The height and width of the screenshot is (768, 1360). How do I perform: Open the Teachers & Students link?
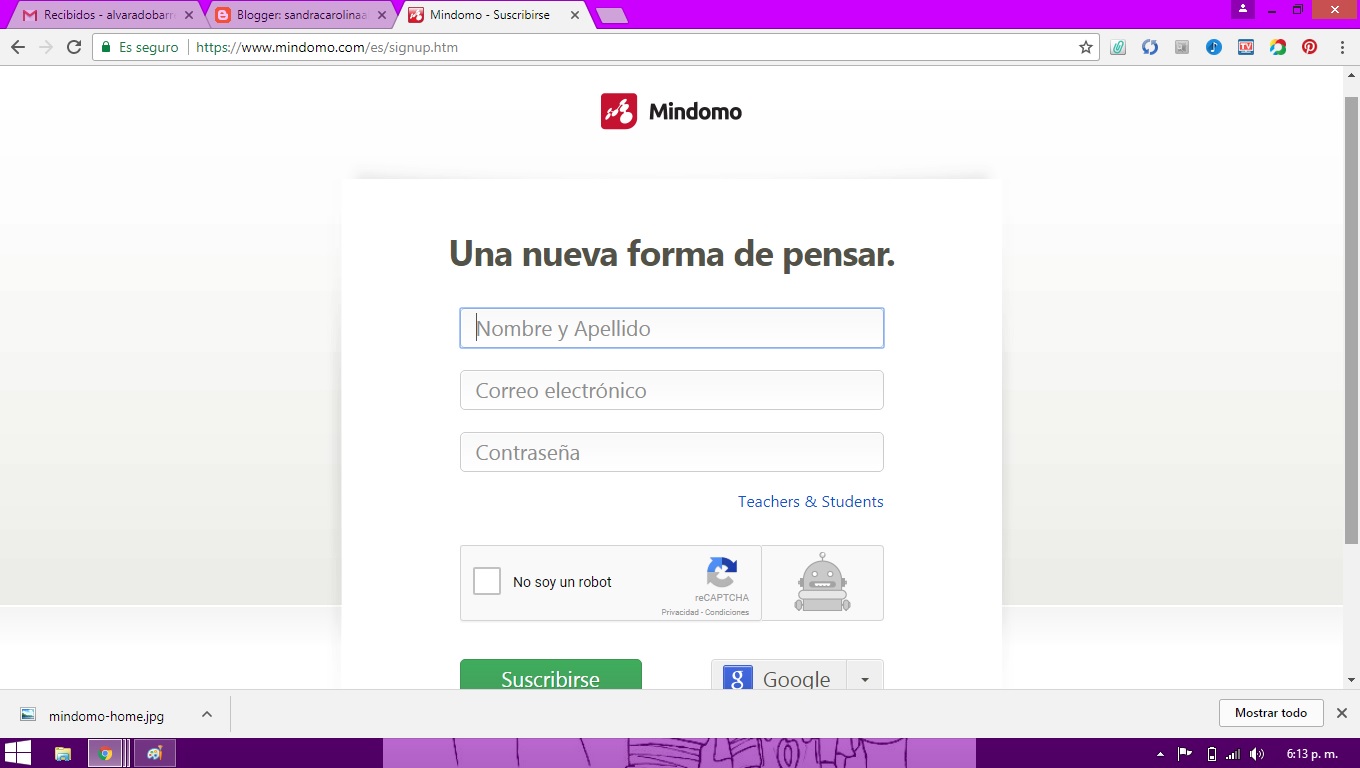tap(810, 501)
